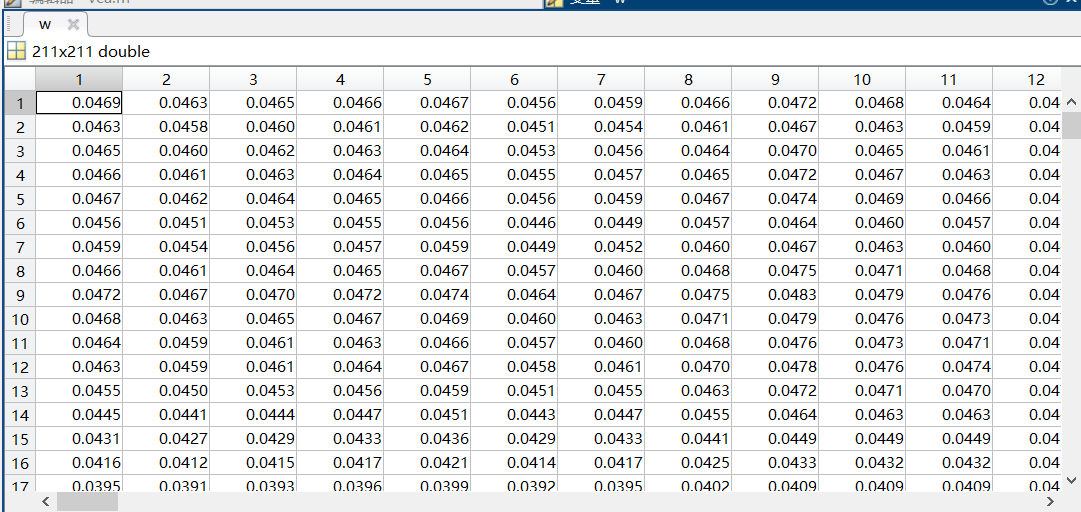Select column header 3

tap(253, 79)
